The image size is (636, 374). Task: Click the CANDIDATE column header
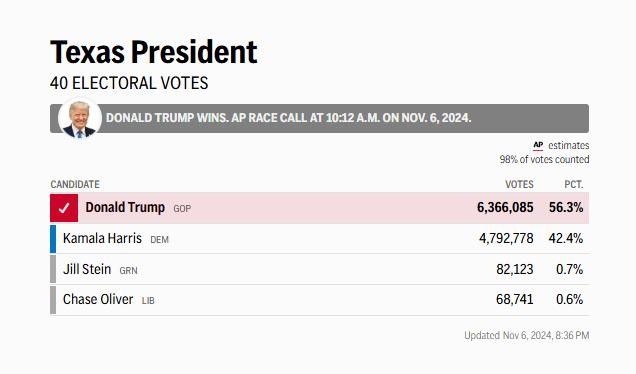[75, 185]
